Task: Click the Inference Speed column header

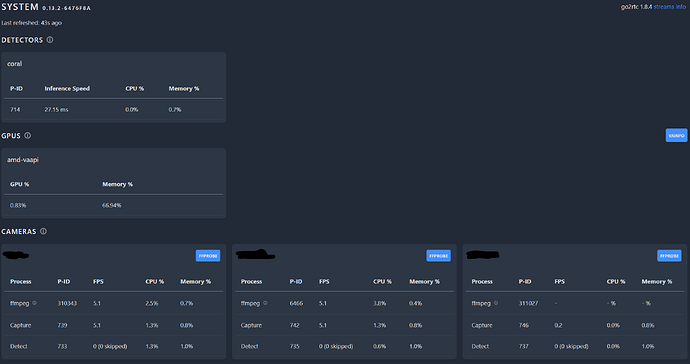Action: pyautogui.click(x=67, y=88)
